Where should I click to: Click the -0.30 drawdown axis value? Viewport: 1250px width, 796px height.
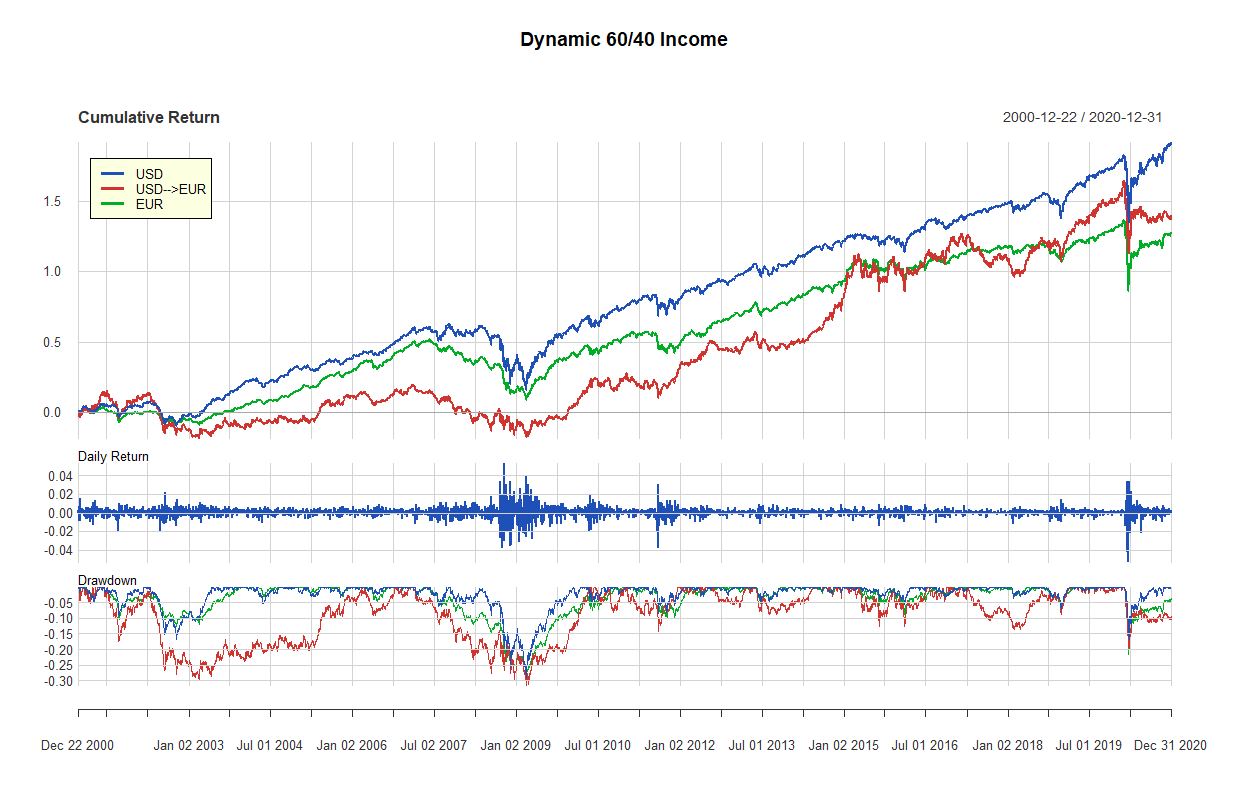[x=58, y=681]
